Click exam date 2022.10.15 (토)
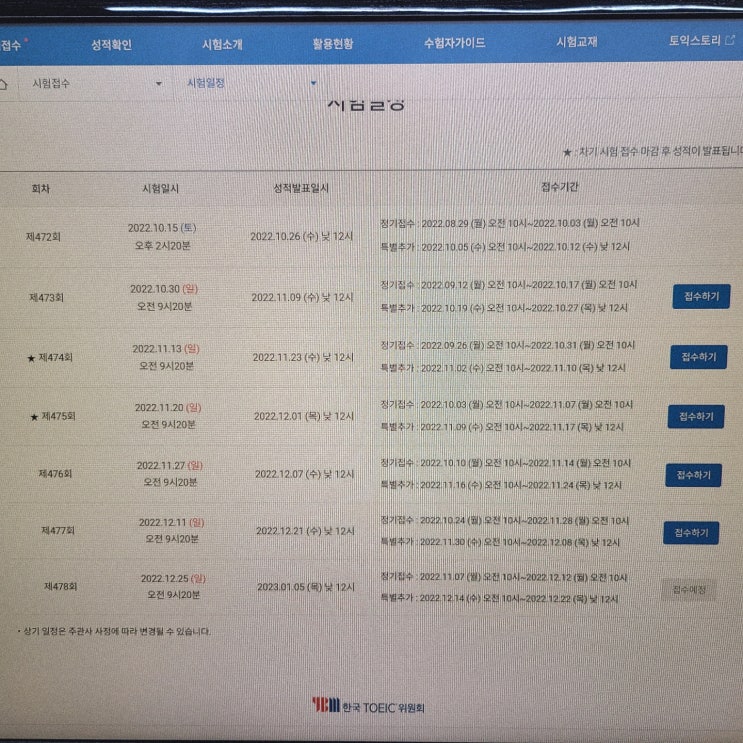Screen dimensions: 743x743 pos(162,228)
